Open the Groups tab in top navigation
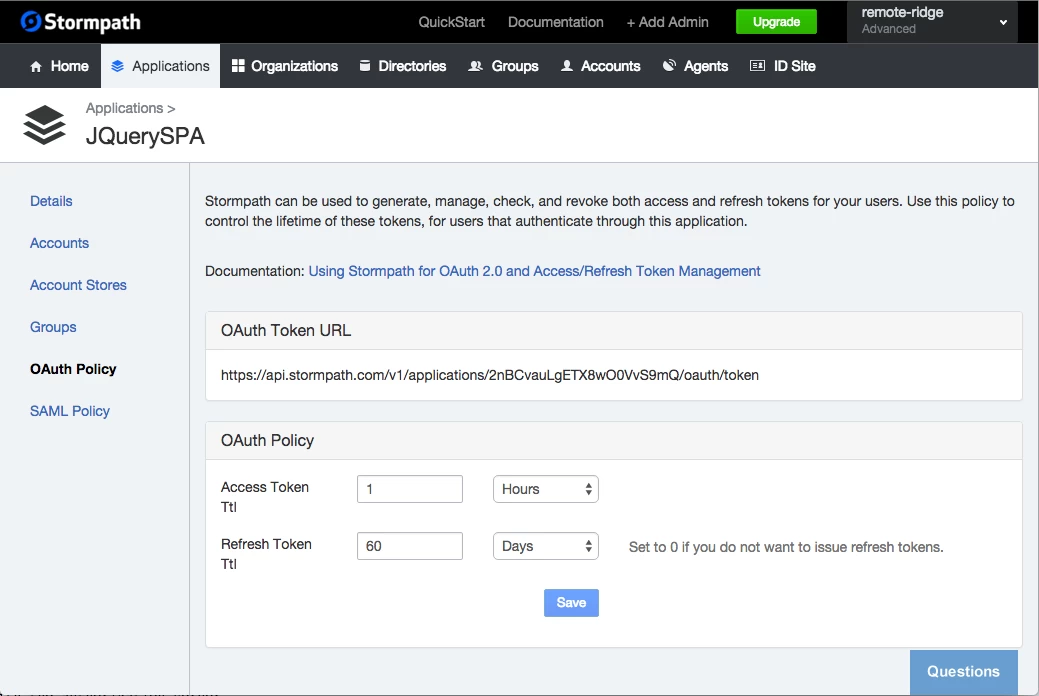The image size is (1039, 696). (x=504, y=66)
